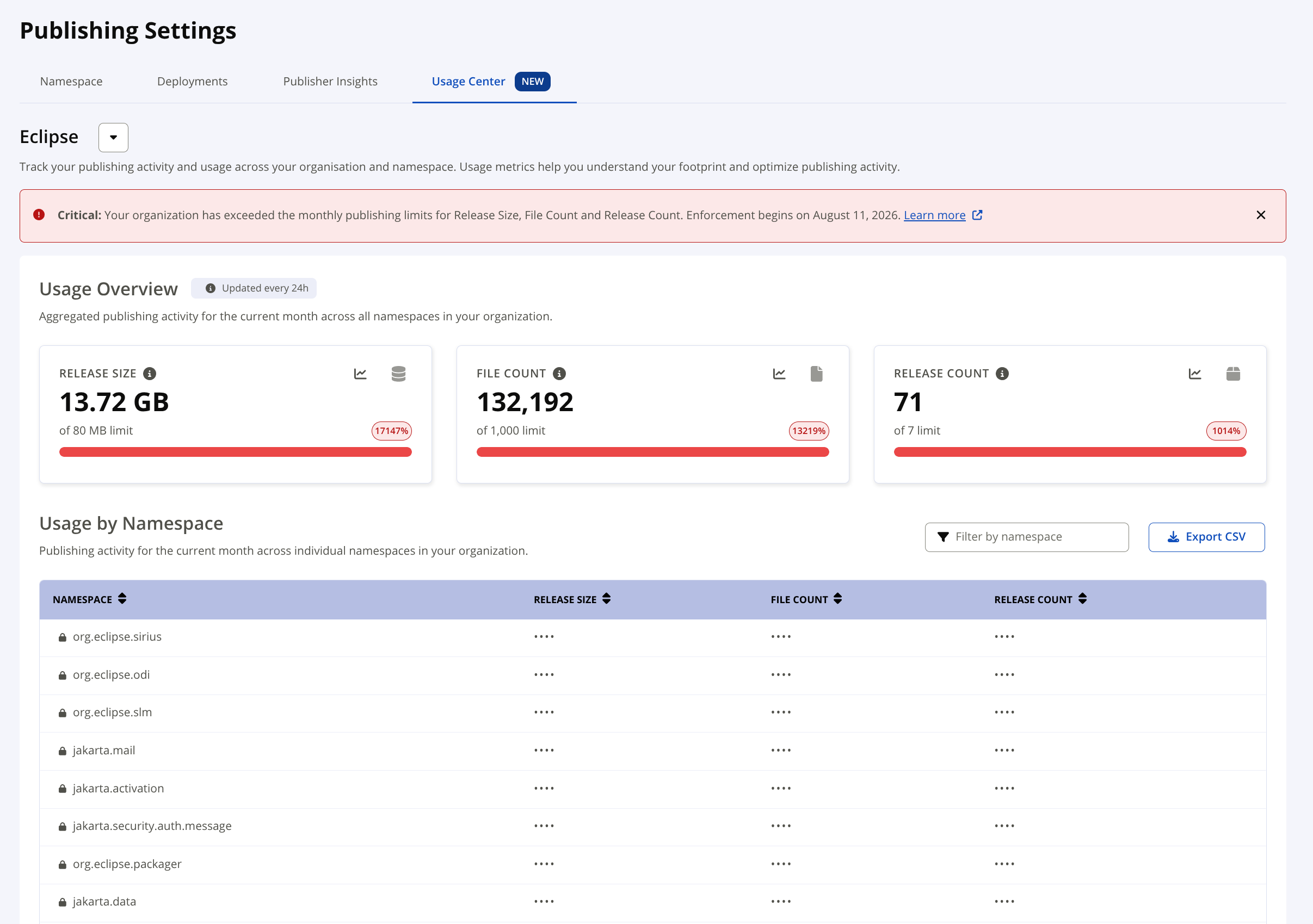Open the Eclipse organization dropdown
The image size is (1313, 924).
coord(113,137)
